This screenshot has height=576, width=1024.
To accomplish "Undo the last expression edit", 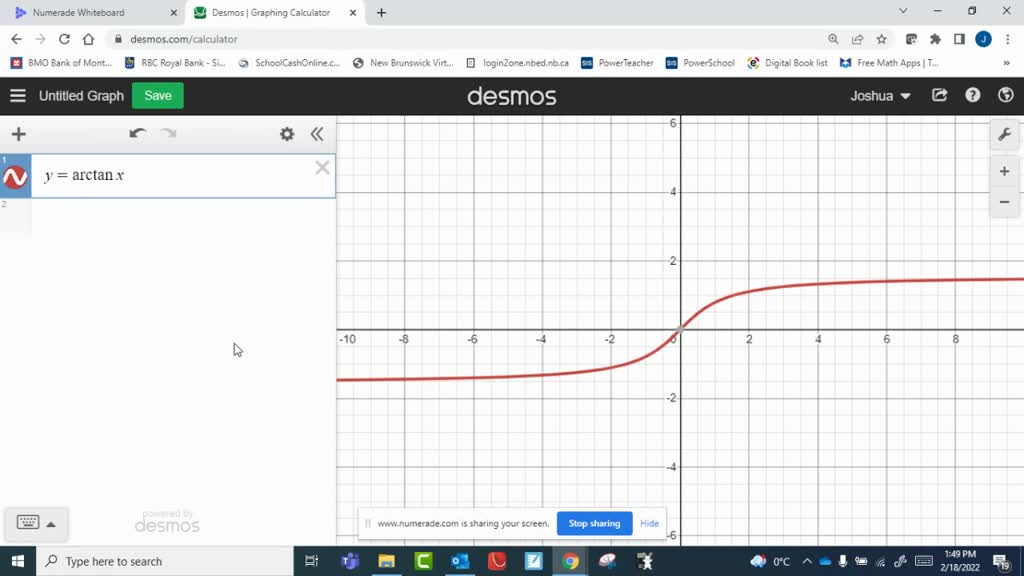I will coord(138,134).
